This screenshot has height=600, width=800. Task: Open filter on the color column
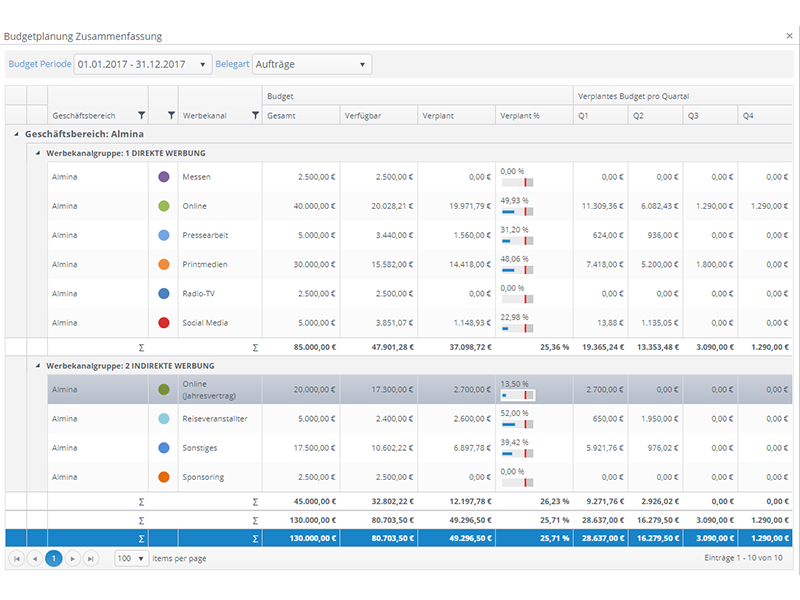170,116
